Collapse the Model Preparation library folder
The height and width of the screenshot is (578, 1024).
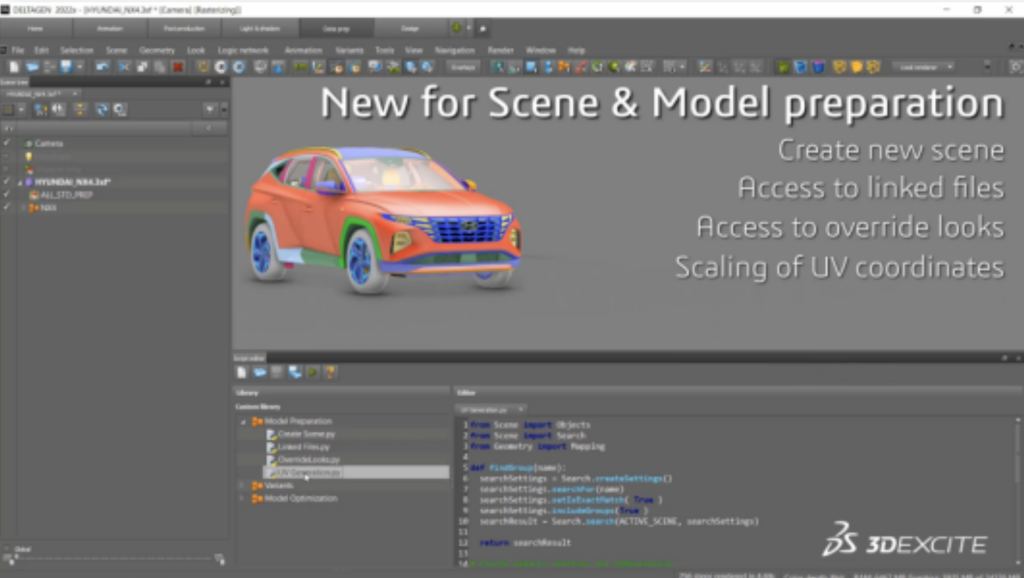click(x=241, y=422)
